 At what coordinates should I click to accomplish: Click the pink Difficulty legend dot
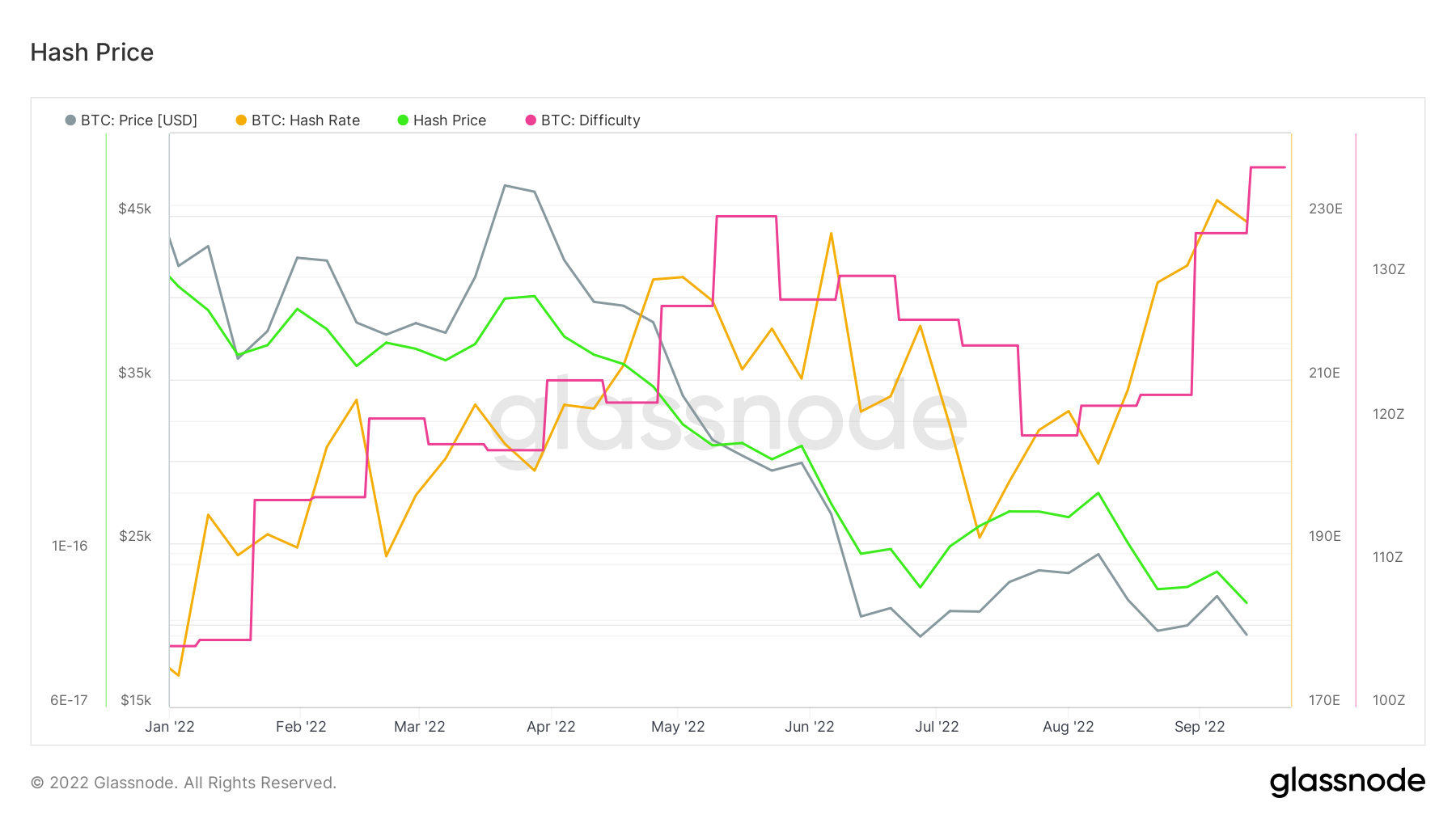click(x=531, y=120)
